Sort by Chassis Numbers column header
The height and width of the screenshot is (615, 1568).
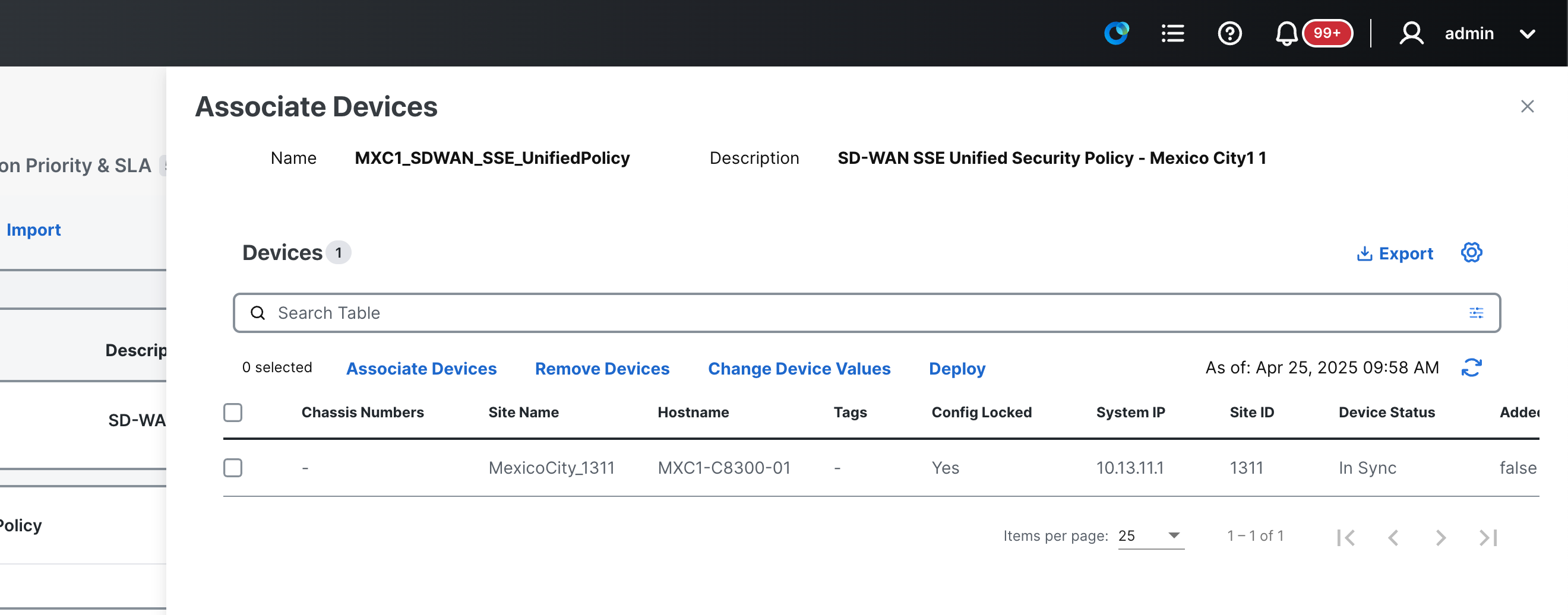[362, 412]
